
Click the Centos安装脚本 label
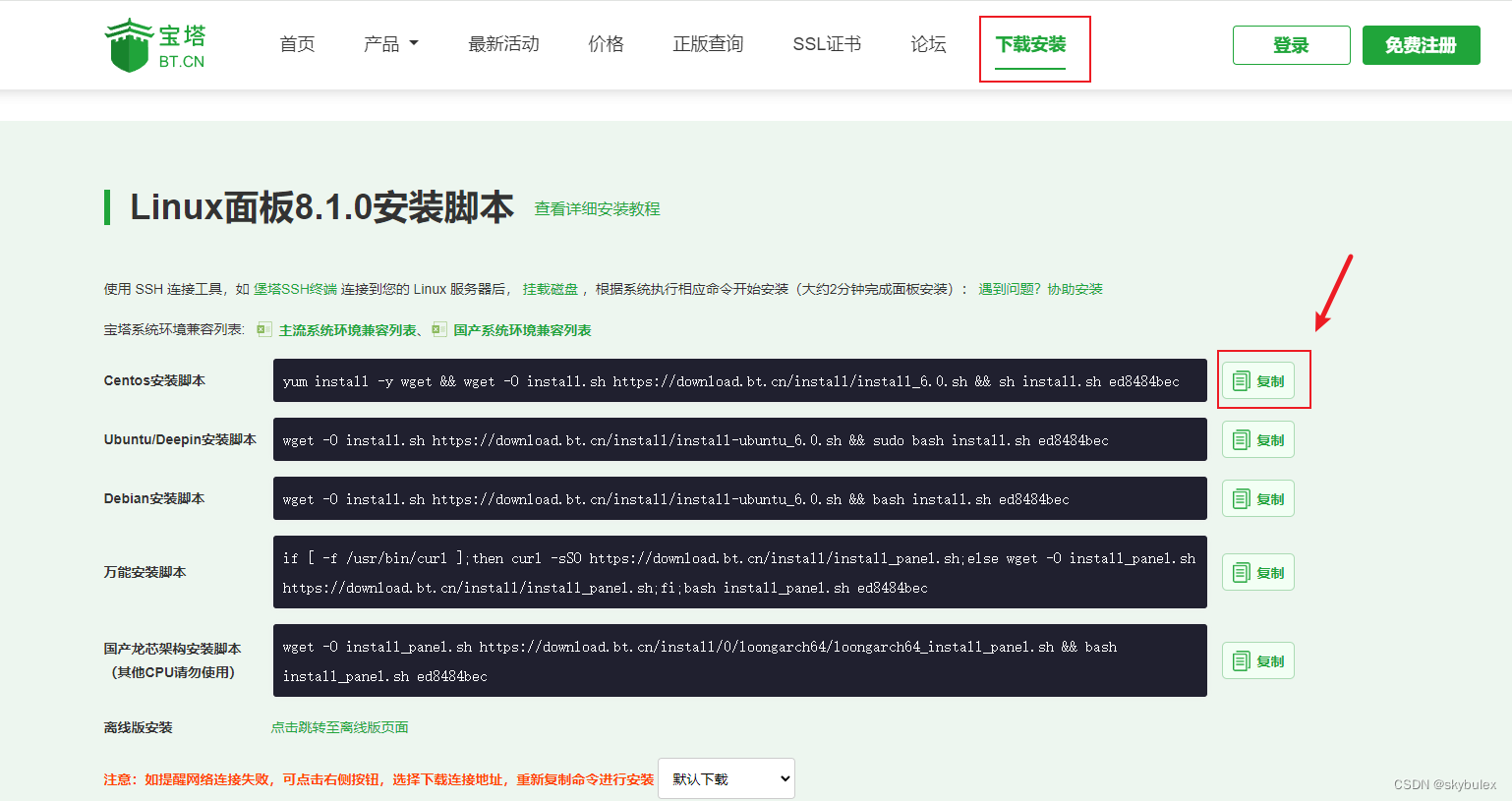tap(154, 380)
